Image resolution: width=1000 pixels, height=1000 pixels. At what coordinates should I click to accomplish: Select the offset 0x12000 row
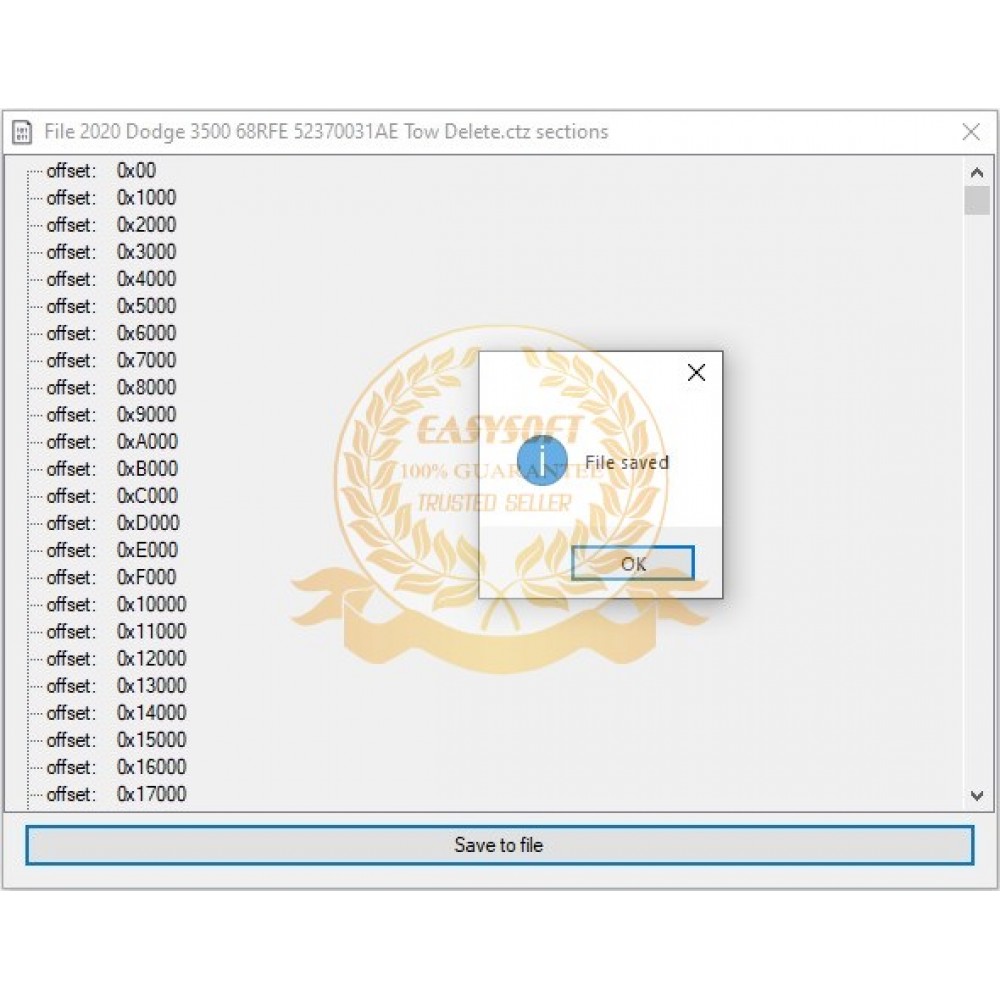[x=117, y=659]
